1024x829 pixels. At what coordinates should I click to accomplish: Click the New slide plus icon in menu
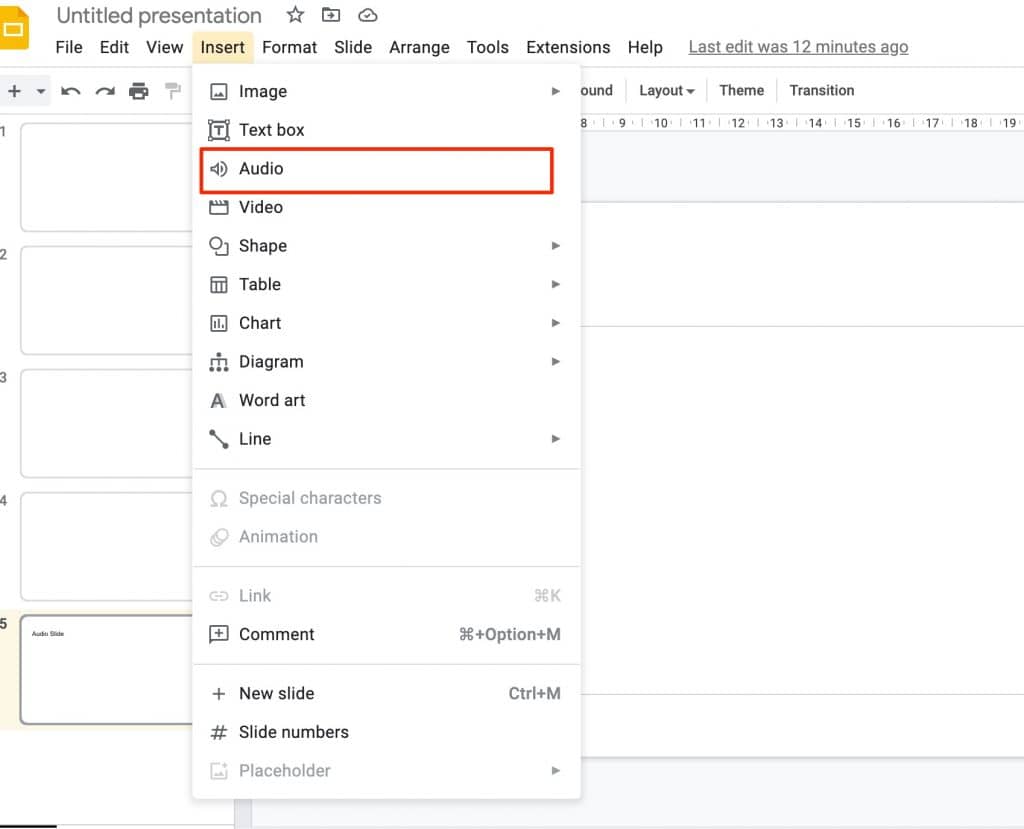point(219,694)
